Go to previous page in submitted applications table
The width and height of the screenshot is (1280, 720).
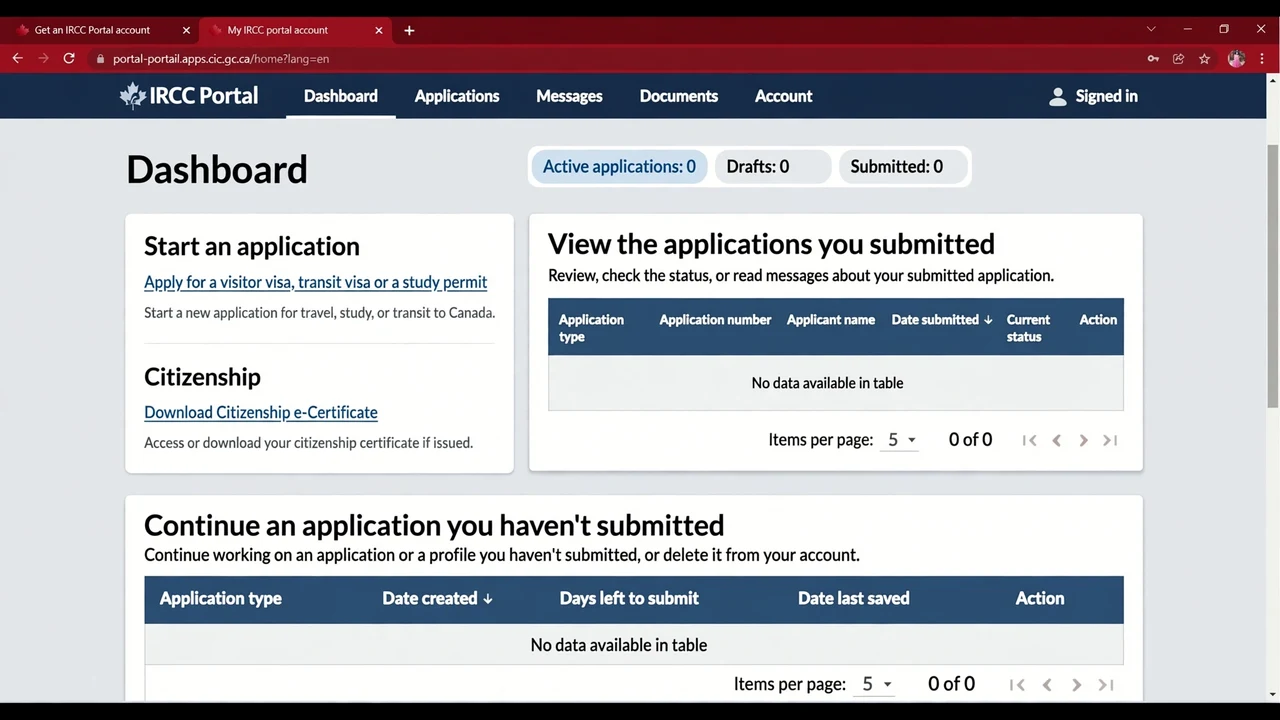coord(1056,440)
